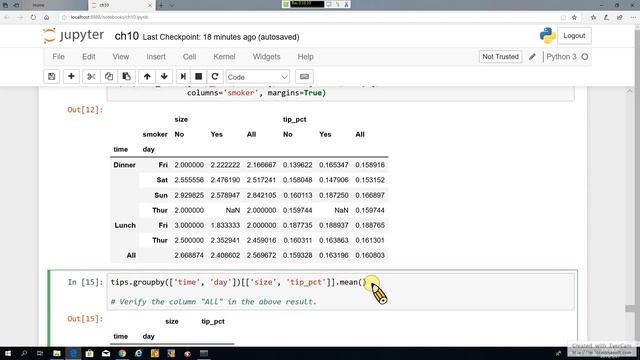This screenshot has height=360, width=640.
Task: Click in the In [15] code cell
Action: (340, 292)
